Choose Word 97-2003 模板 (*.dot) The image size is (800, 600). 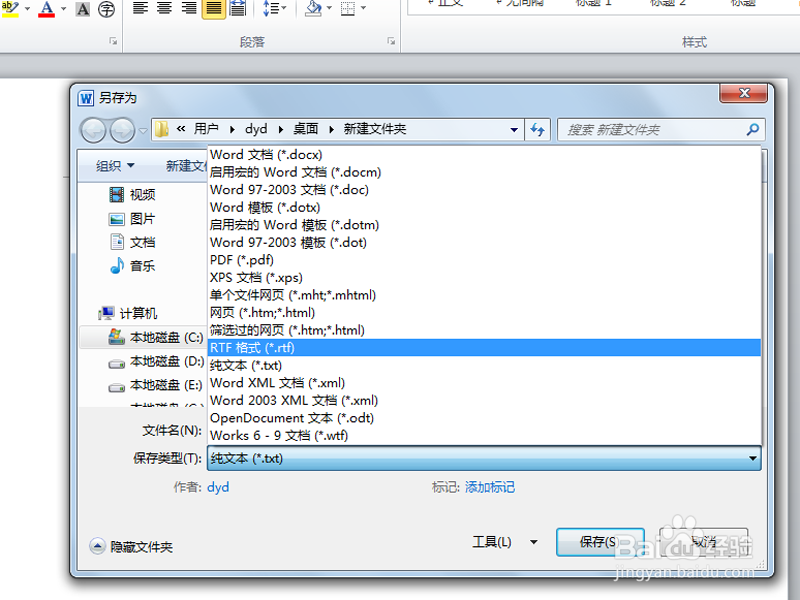tap(484, 242)
